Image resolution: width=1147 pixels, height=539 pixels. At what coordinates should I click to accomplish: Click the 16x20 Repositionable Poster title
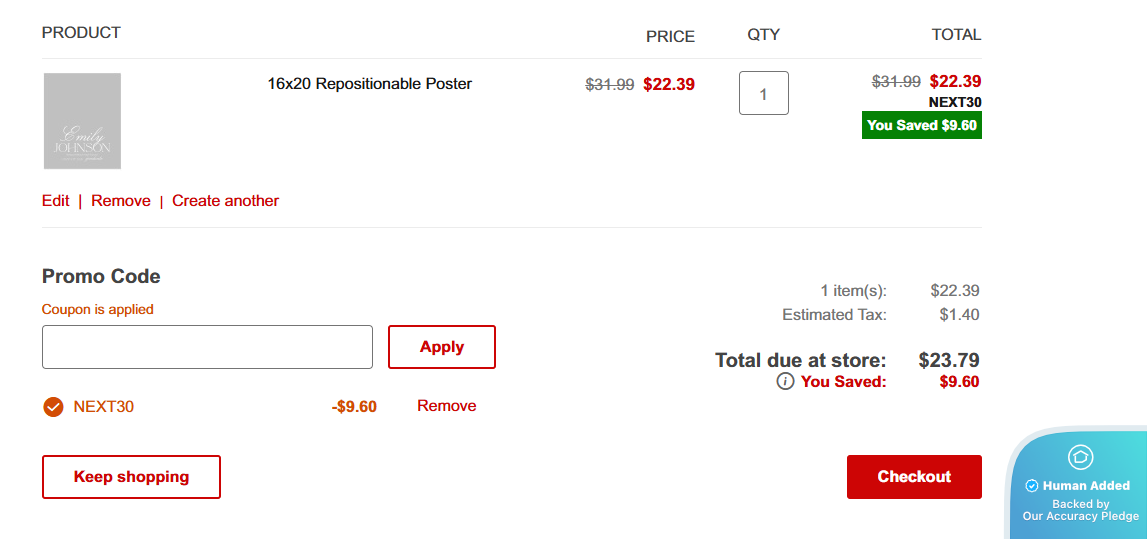pos(369,84)
